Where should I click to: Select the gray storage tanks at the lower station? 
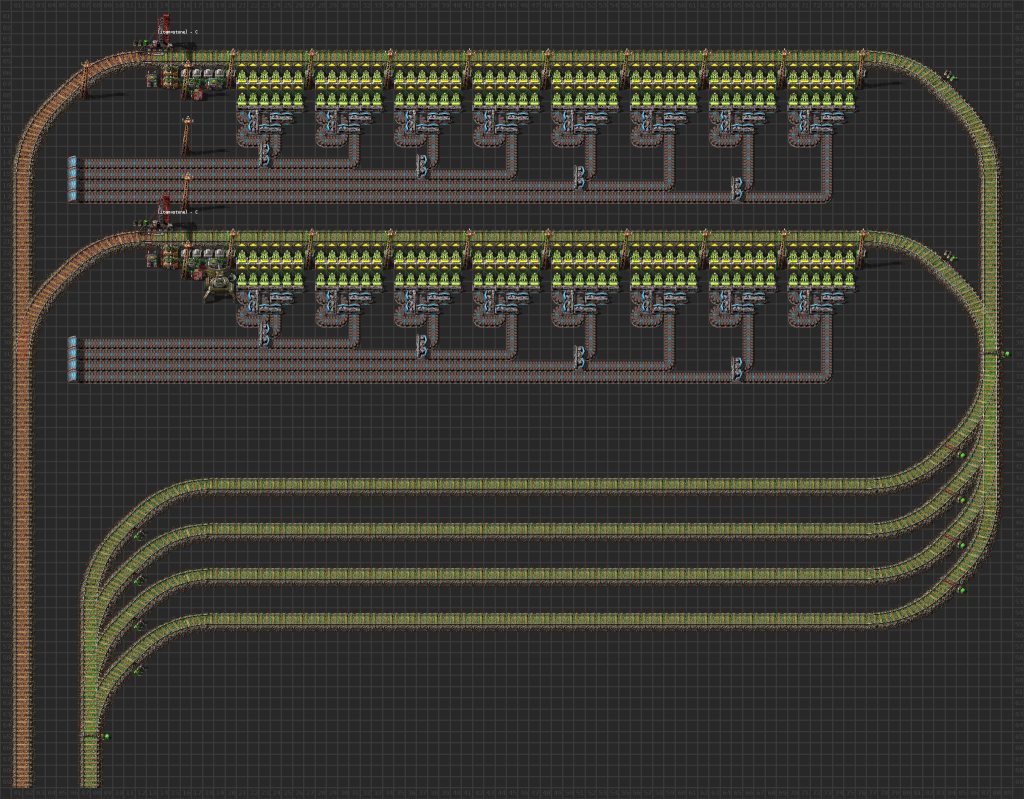pos(208,253)
